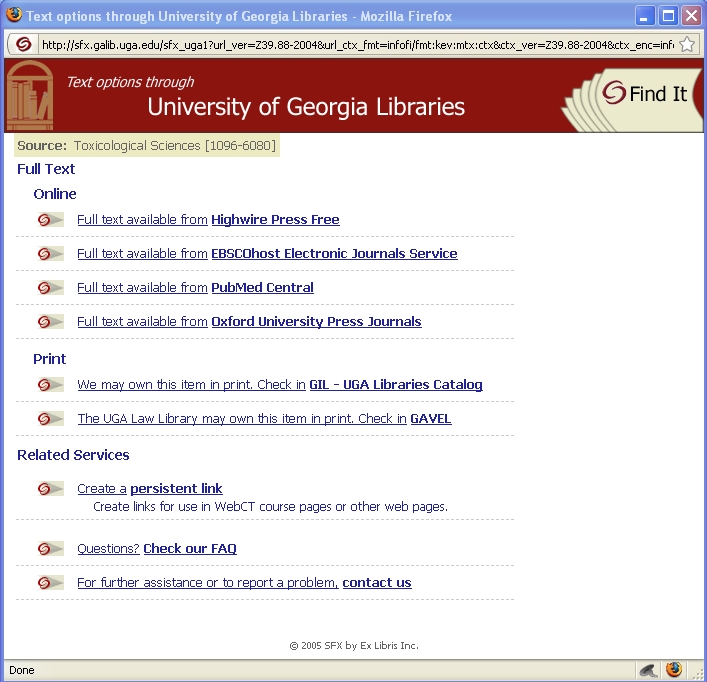
Task: Click the WebCT course pages description text
Action: (271, 507)
